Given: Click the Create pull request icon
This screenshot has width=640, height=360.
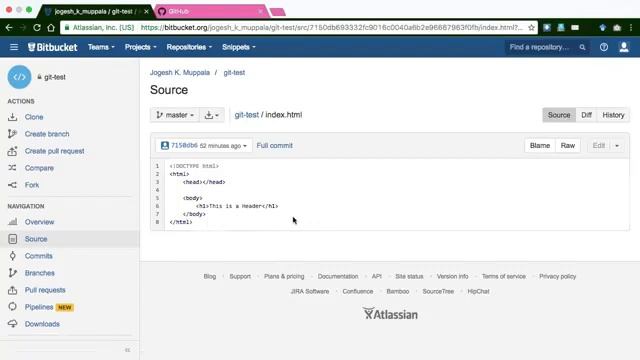Looking at the screenshot, I should (13, 151).
